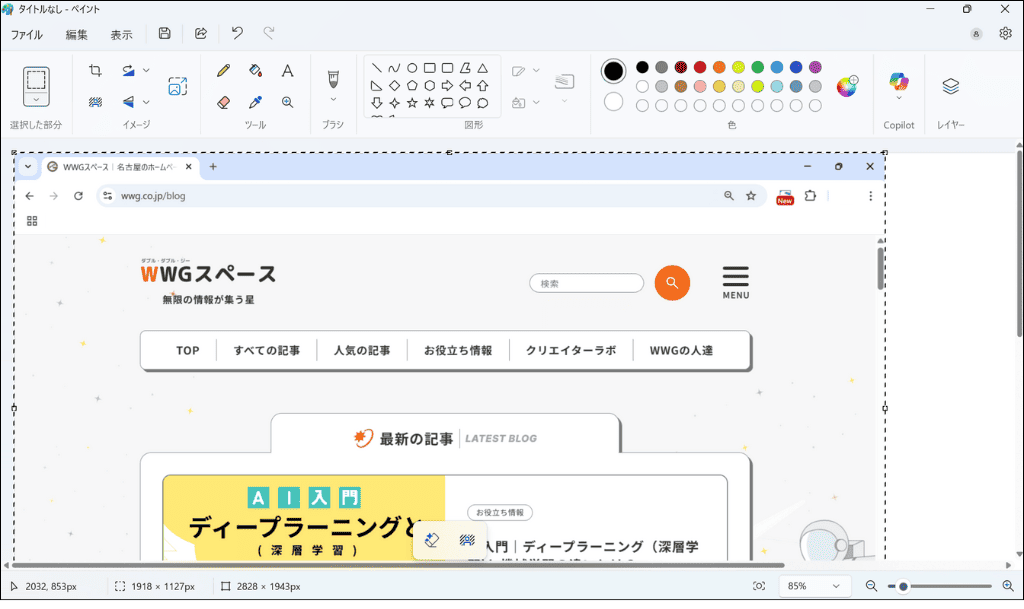Open the Layers panel
This screenshot has width=1024, height=609.
pos(950,87)
